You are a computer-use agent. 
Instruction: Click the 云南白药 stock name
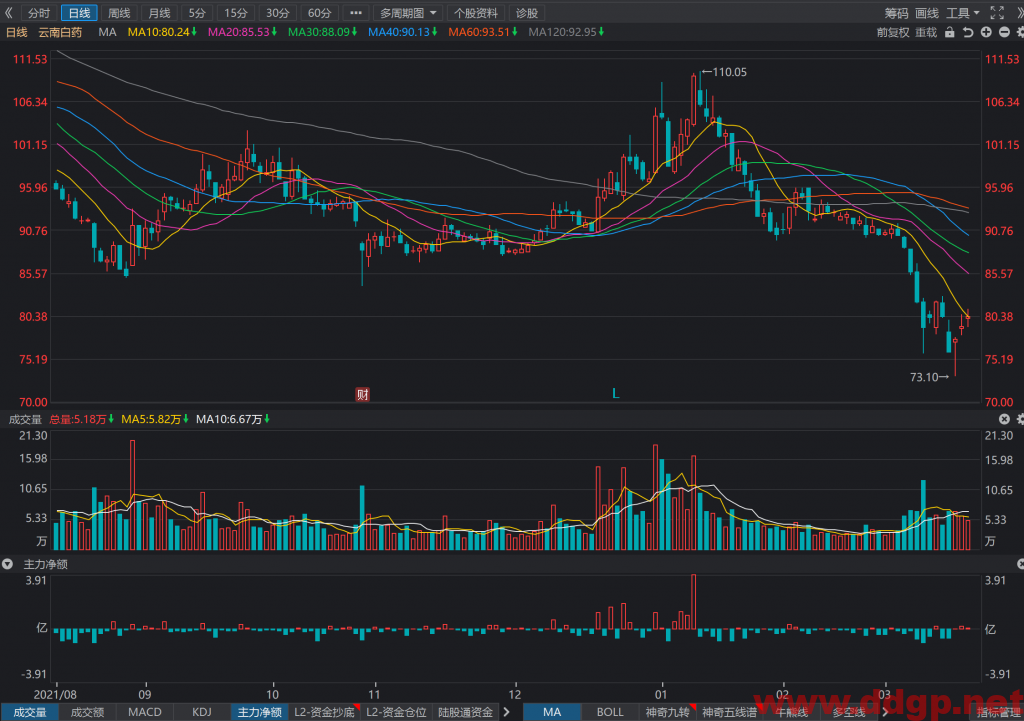(60, 32)
